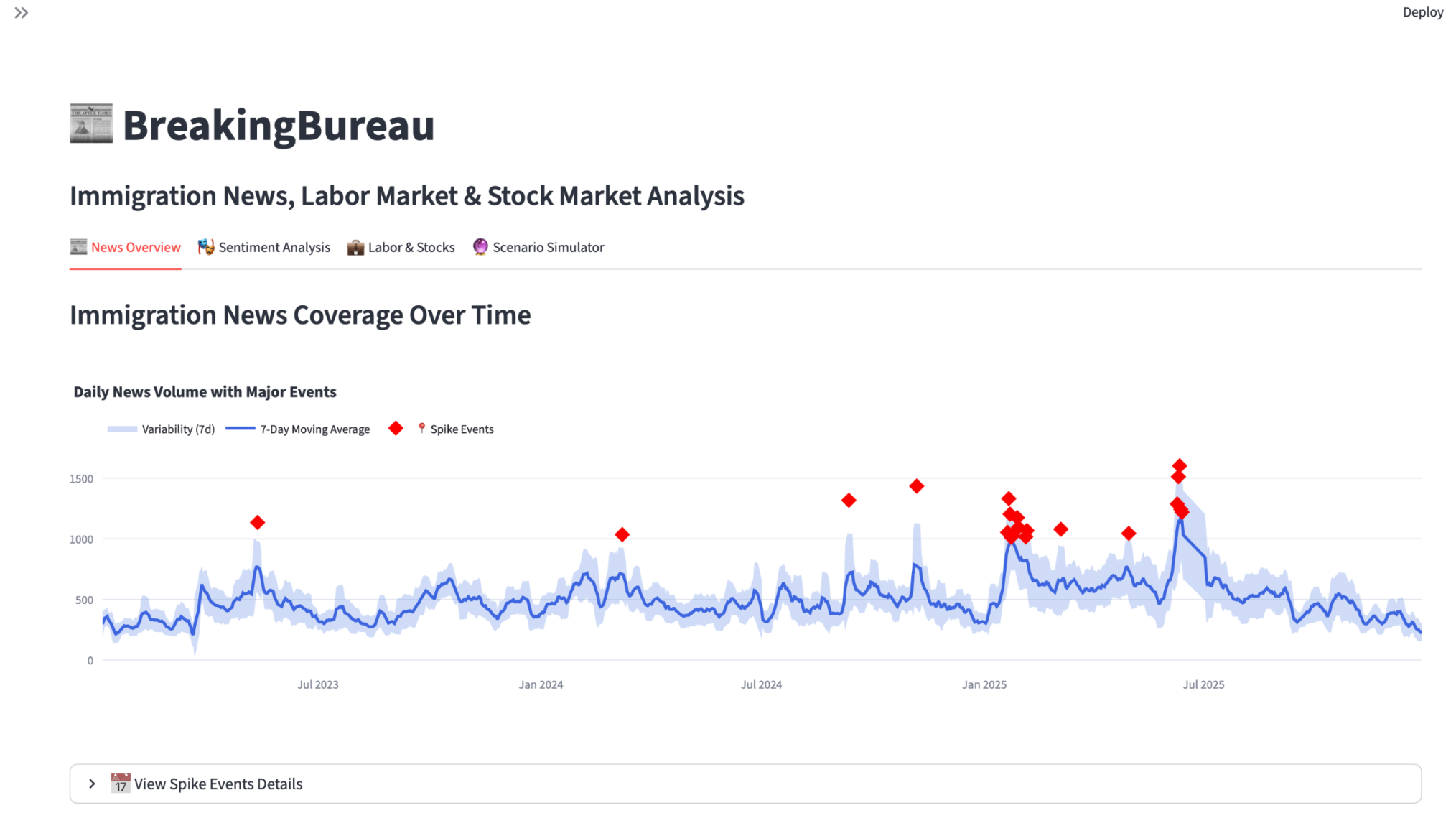This screenshot has width=1456, height=818.
Task: Click the calendar icon in Spike Events expander
Action: click(121, 783)
